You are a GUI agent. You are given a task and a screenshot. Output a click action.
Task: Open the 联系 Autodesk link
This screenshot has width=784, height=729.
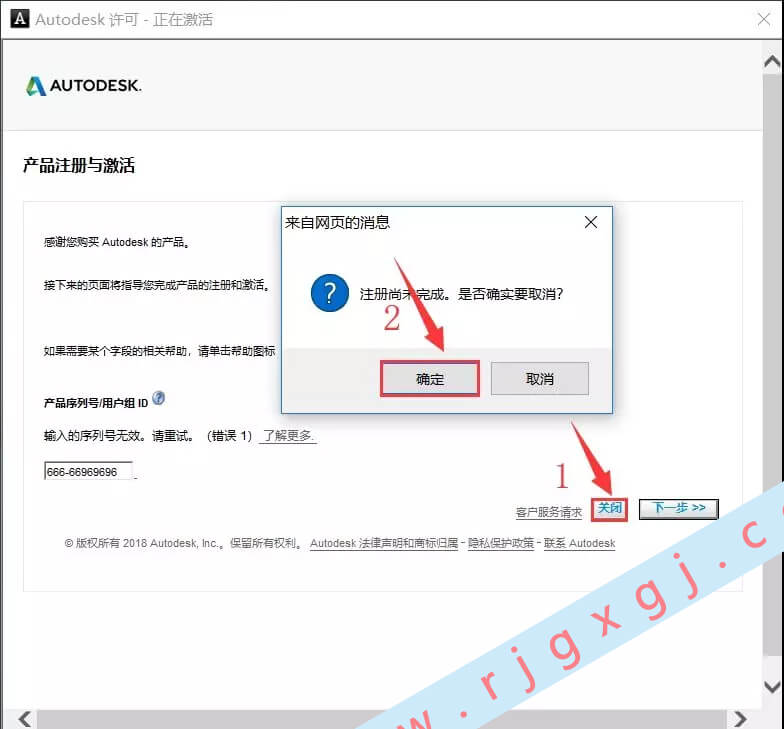coord(580,543)
